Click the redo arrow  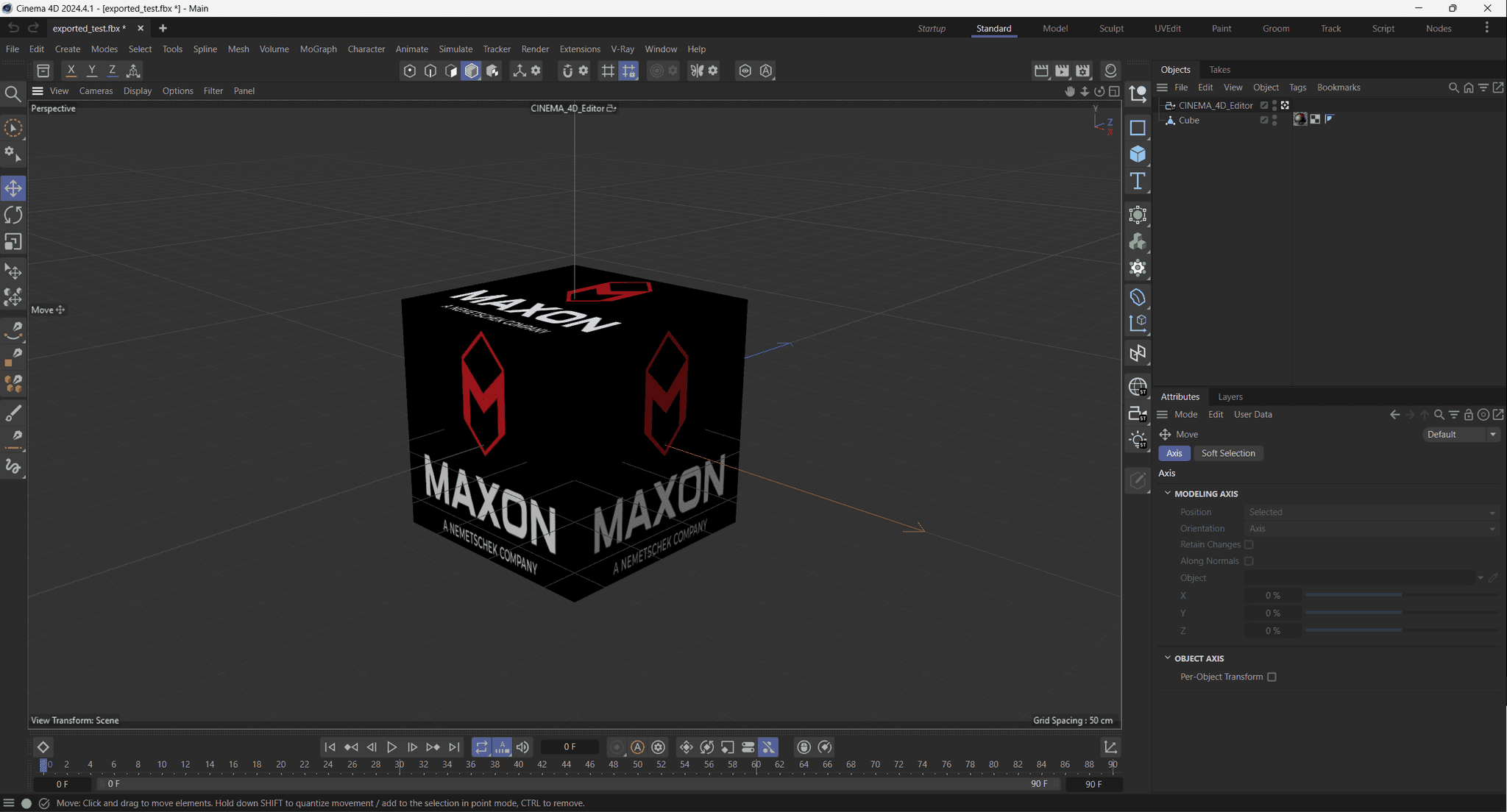pyautogui.click(x=33, y=28)
